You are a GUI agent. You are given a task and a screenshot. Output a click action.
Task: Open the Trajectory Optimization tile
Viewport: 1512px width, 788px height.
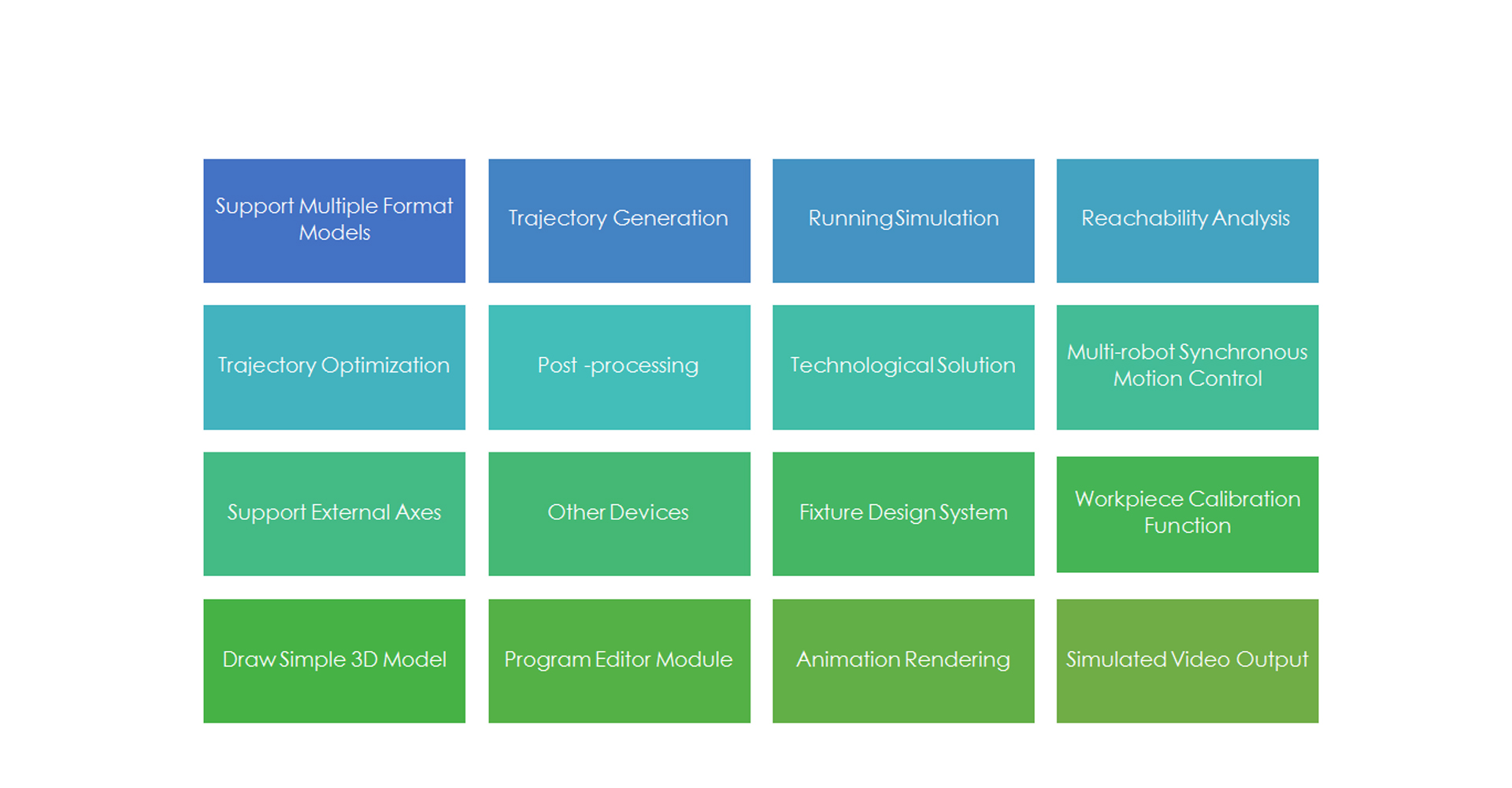[334, 367]
